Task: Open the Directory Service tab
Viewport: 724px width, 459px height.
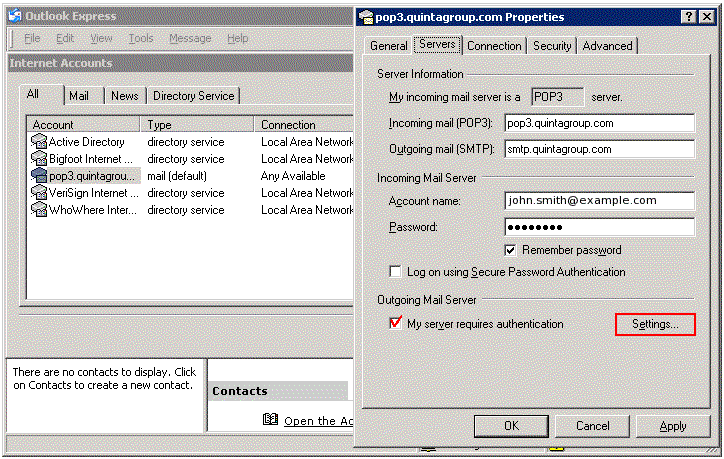Action: (193, 96)
